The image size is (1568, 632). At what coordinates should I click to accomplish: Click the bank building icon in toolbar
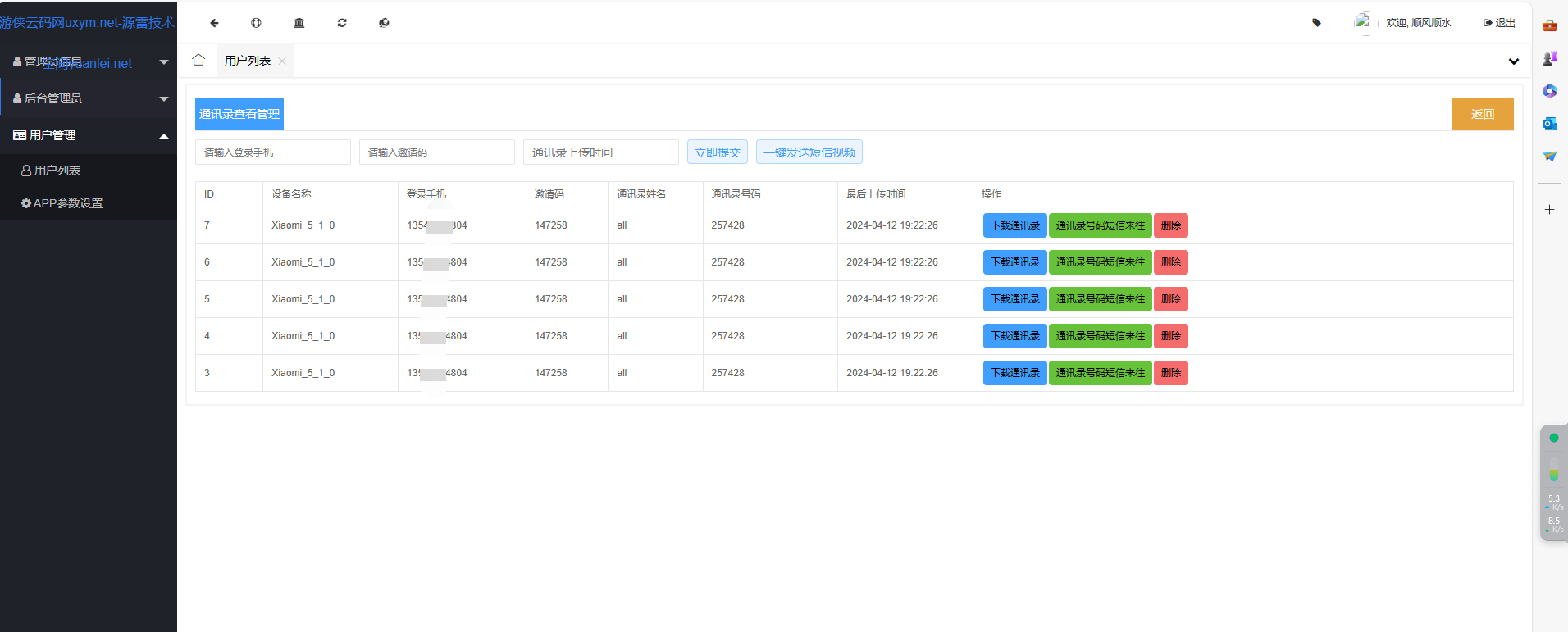coord(299,23)
